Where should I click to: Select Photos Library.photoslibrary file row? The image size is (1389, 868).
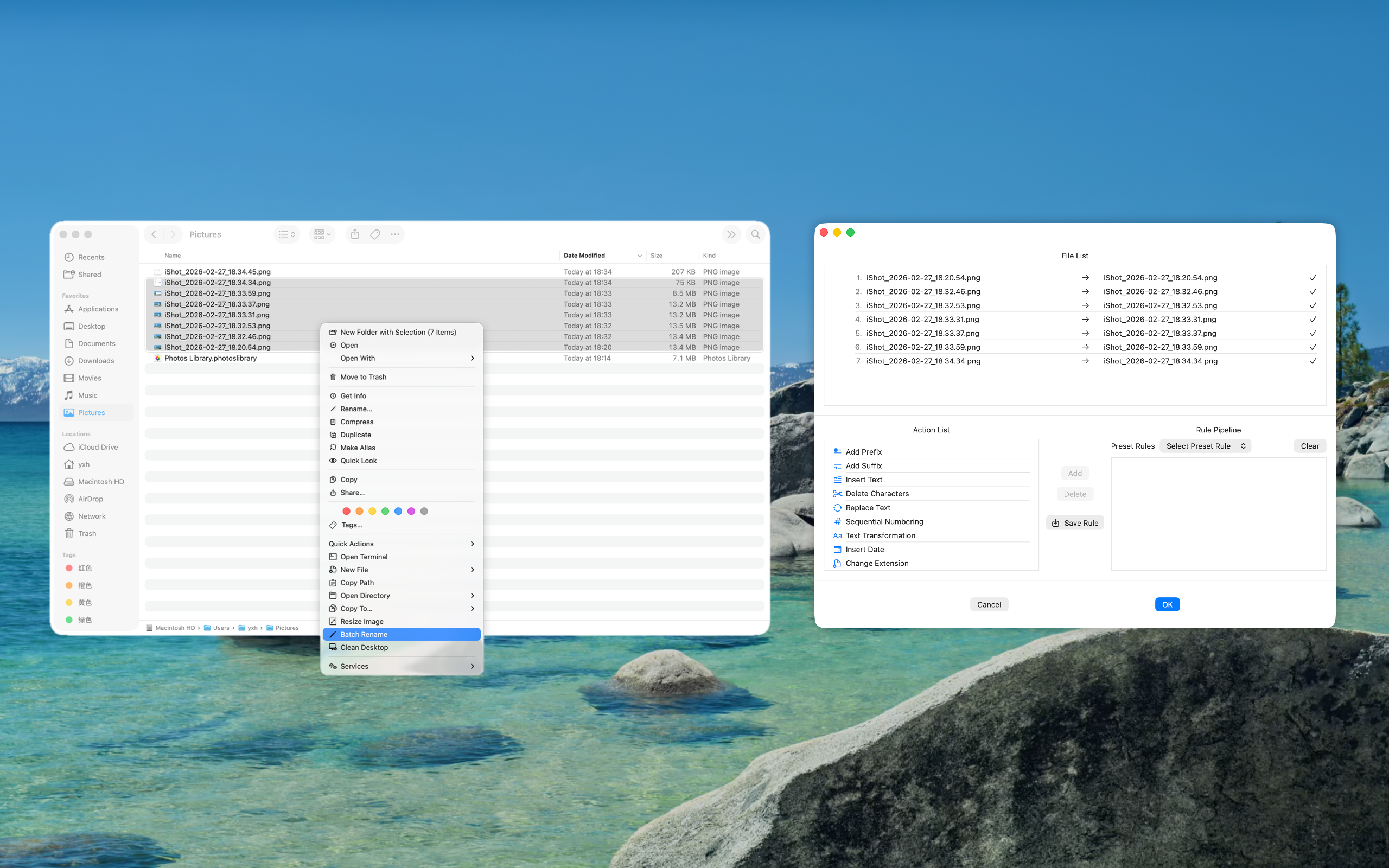454,358
